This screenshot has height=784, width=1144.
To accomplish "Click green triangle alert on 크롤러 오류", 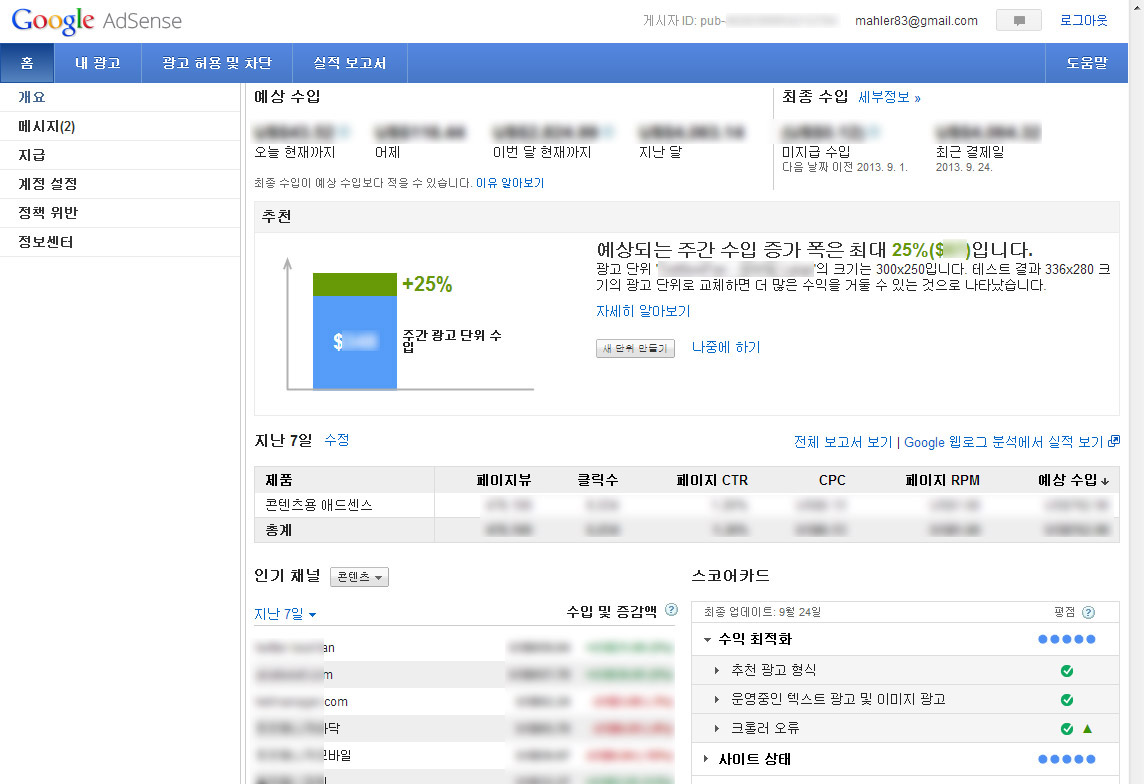I will click(x=1087, y=728).
